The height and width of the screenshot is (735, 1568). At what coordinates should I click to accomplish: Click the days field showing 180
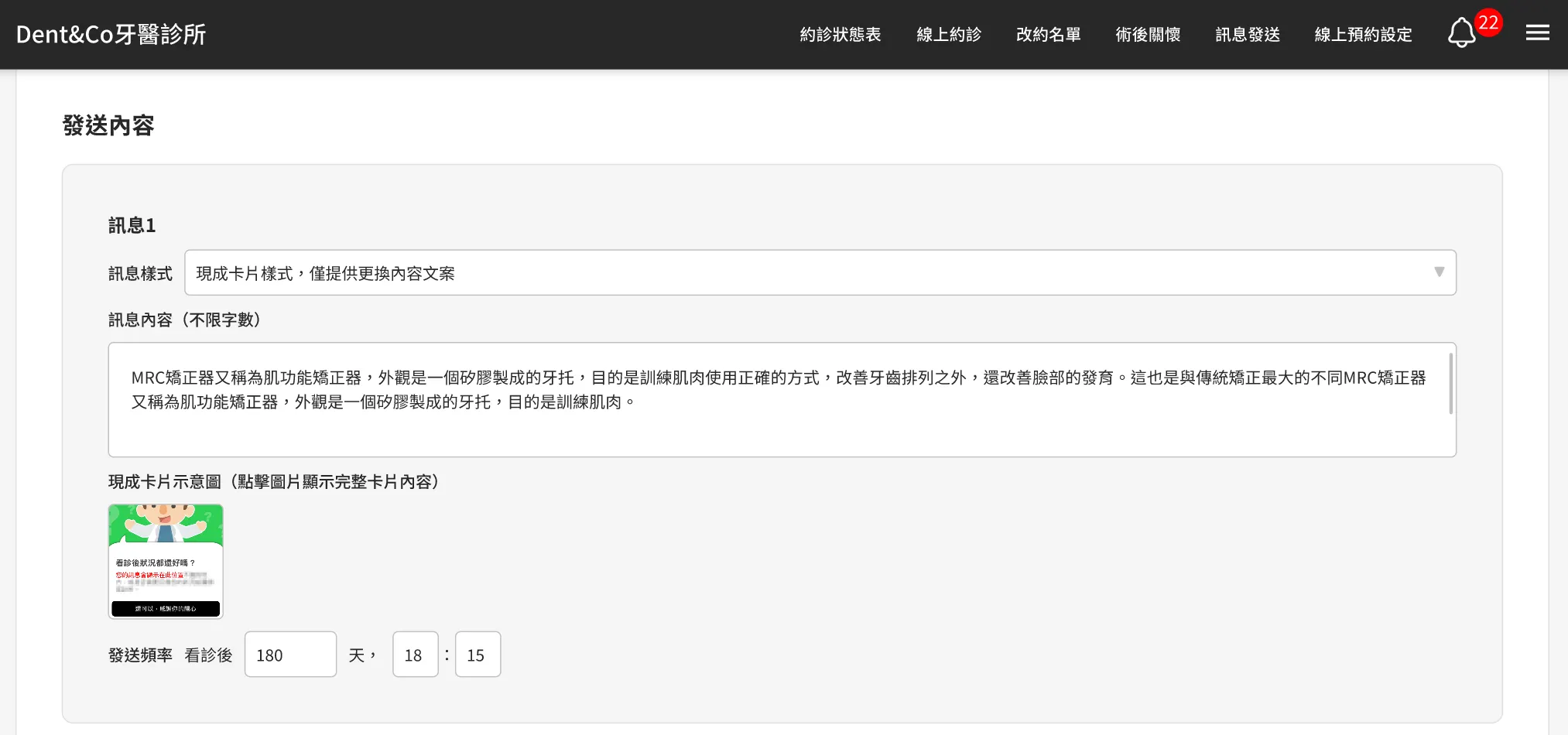click(290, 655)
